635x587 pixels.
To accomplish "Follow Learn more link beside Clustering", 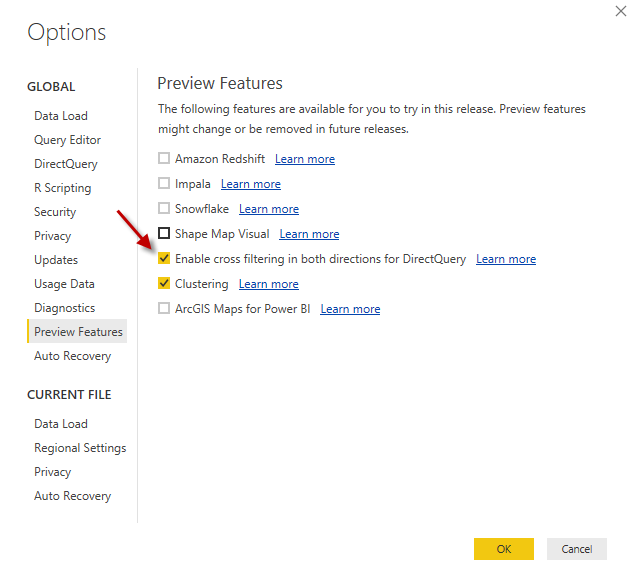I will pyautogui.click(x=268, y=284).
